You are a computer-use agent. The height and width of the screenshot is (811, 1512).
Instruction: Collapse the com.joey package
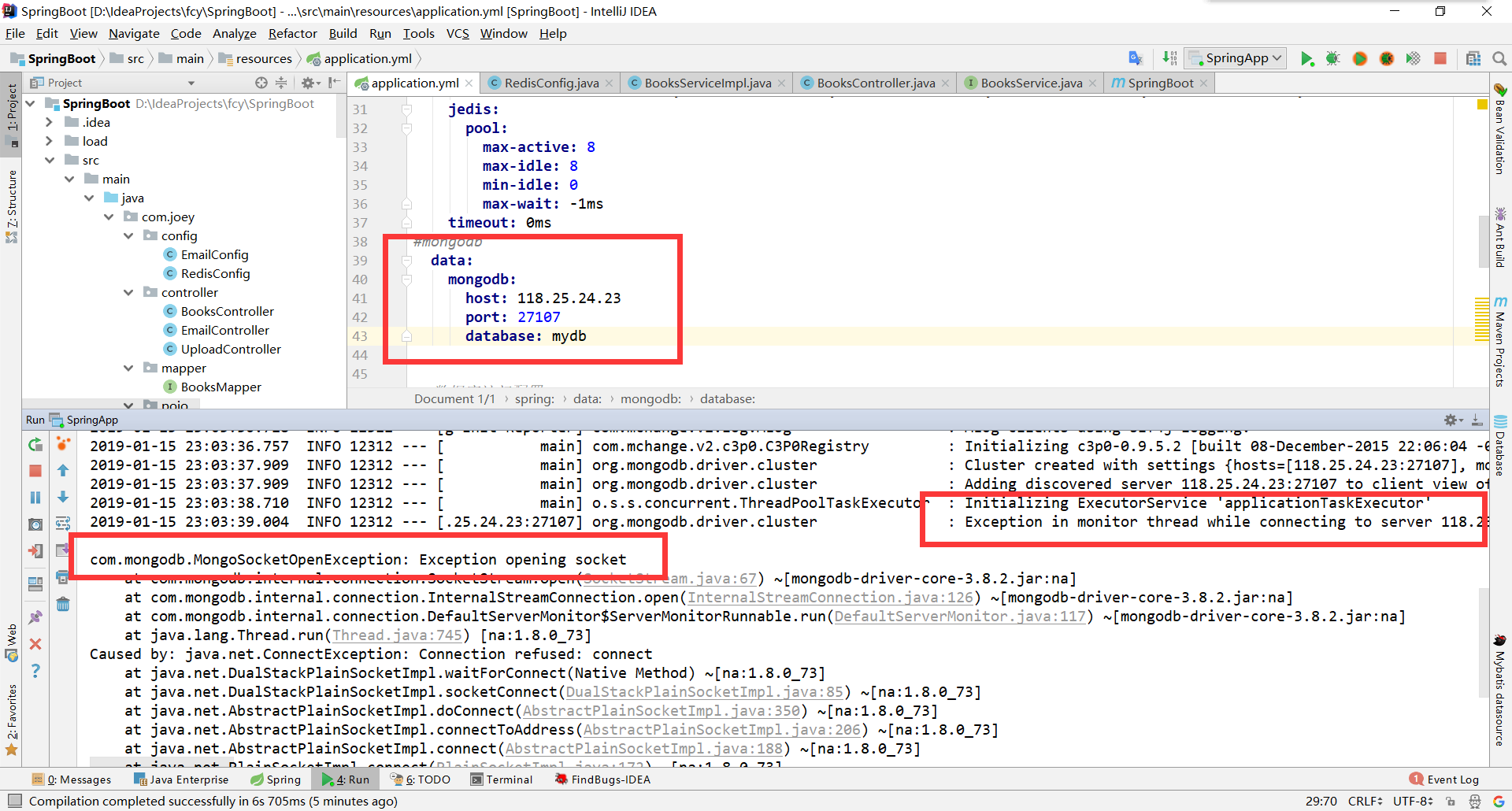coord(109,217)
